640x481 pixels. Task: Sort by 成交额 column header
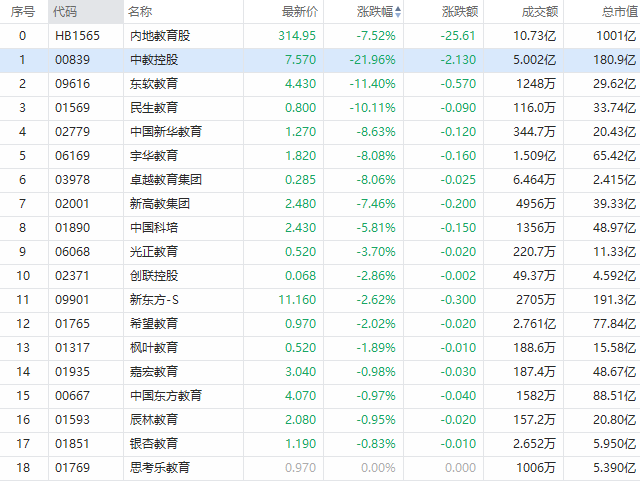pos(540,12)
